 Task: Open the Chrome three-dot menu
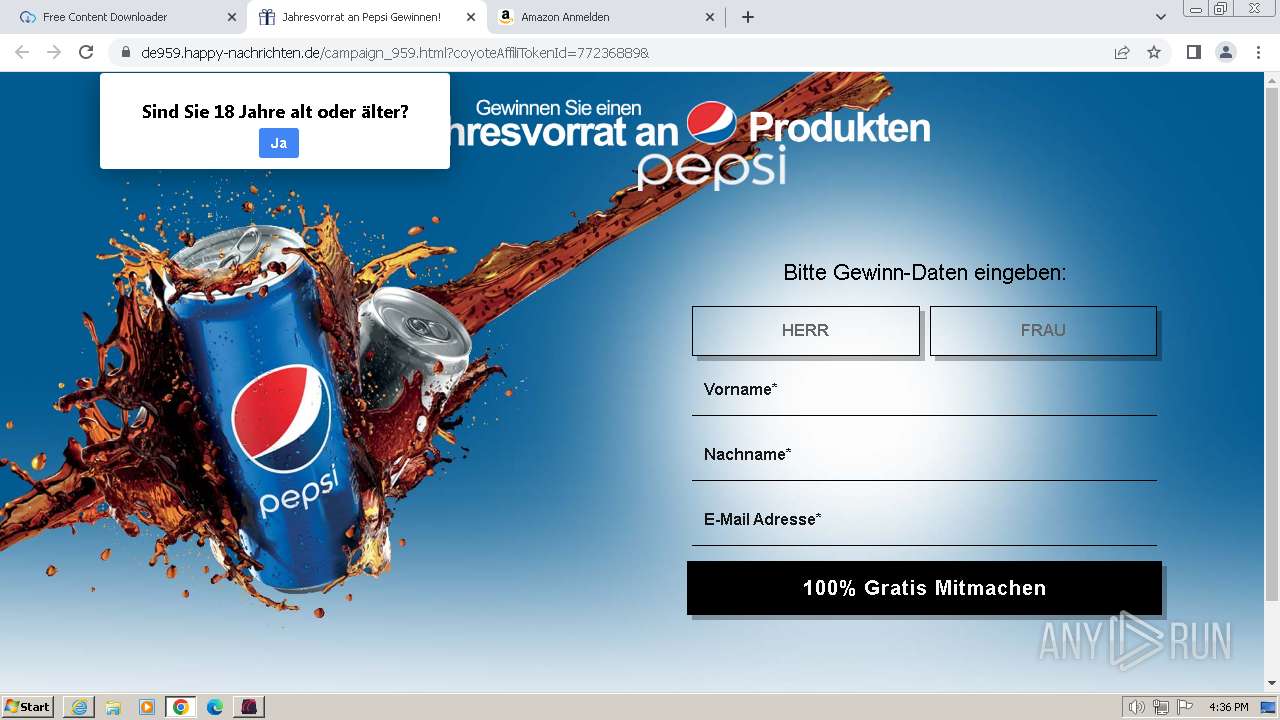point(1258,52)
